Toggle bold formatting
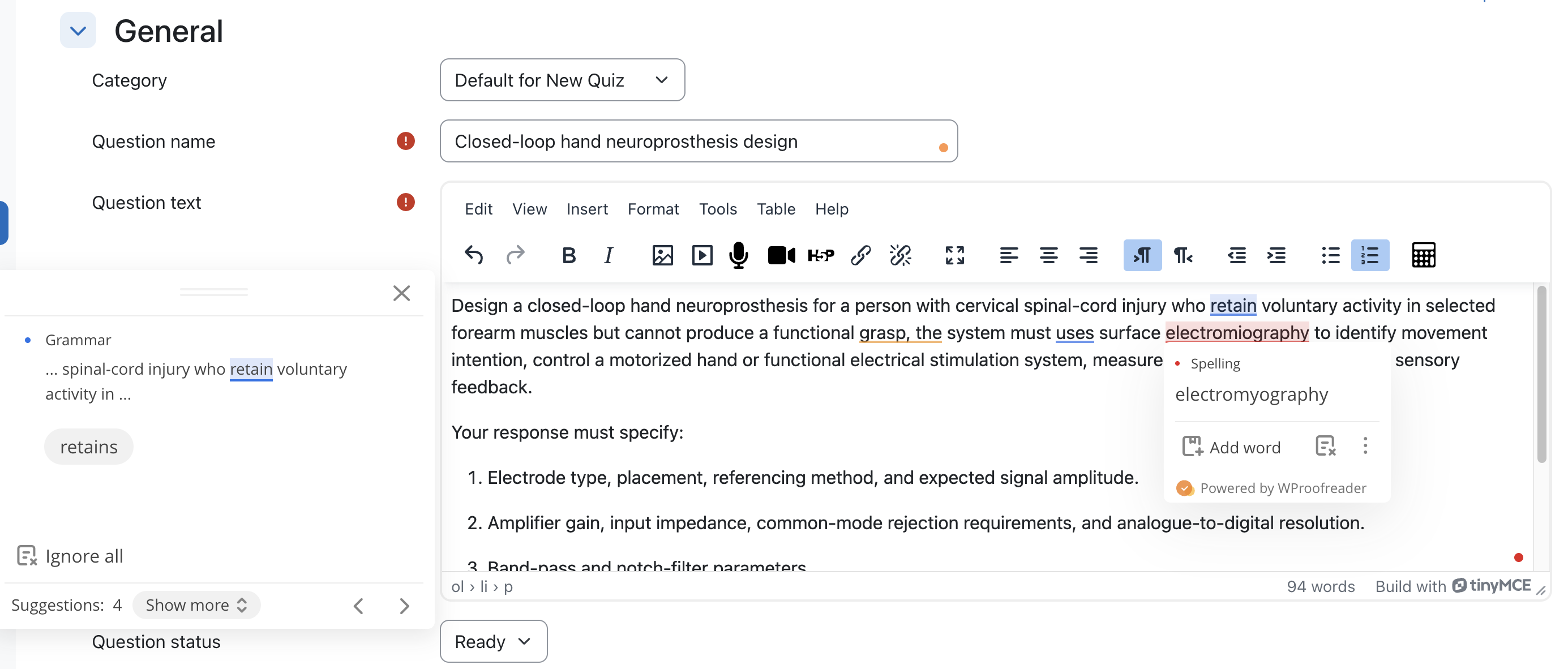This screenshot has height=669, width=1568. pyautogui.click(x=568, y=255)
